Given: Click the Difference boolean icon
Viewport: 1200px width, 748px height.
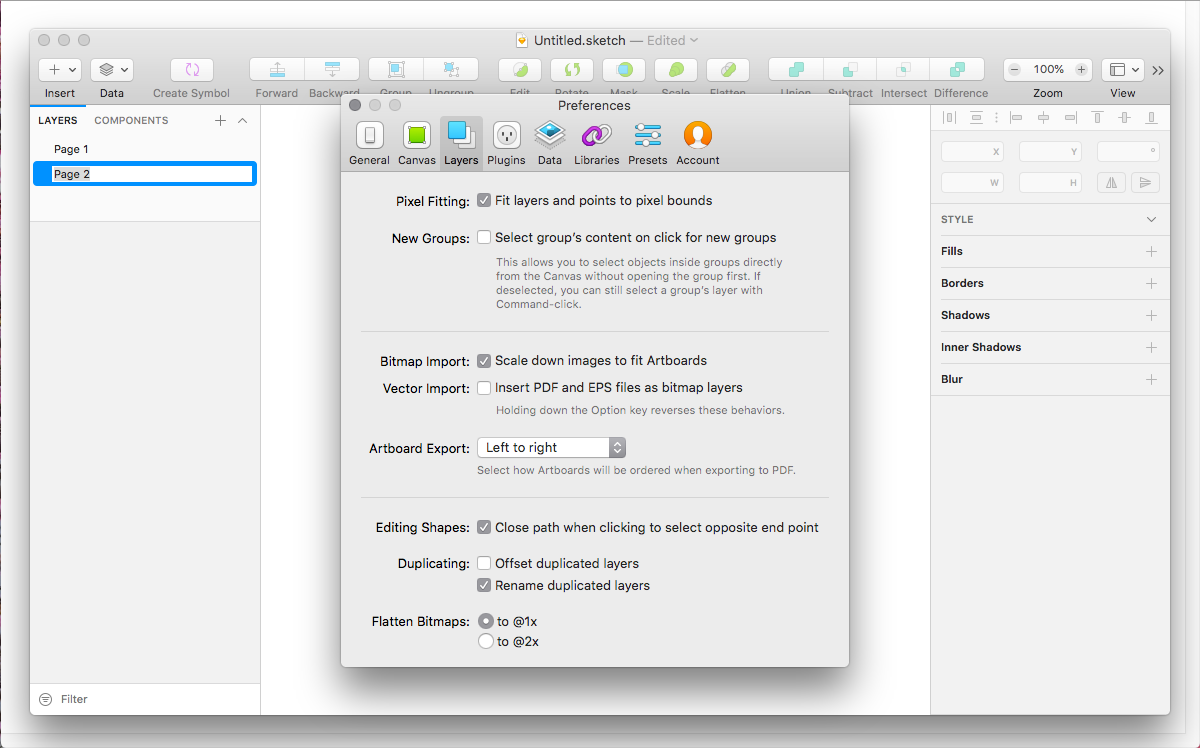Looking at the screenshot, I should tap(958, 70).
